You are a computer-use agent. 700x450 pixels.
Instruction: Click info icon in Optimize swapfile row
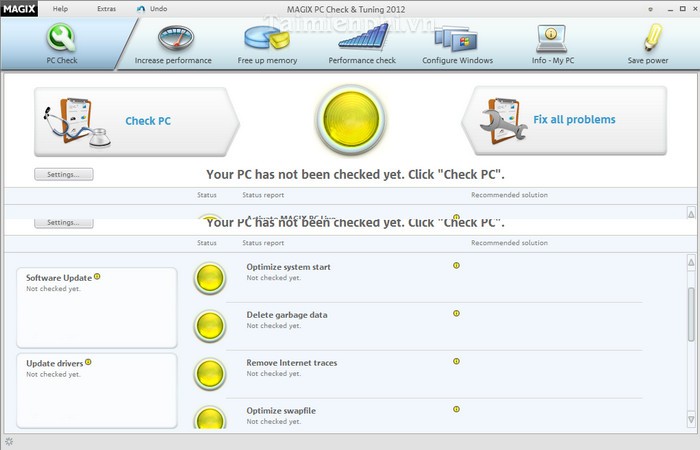[456, 409]
